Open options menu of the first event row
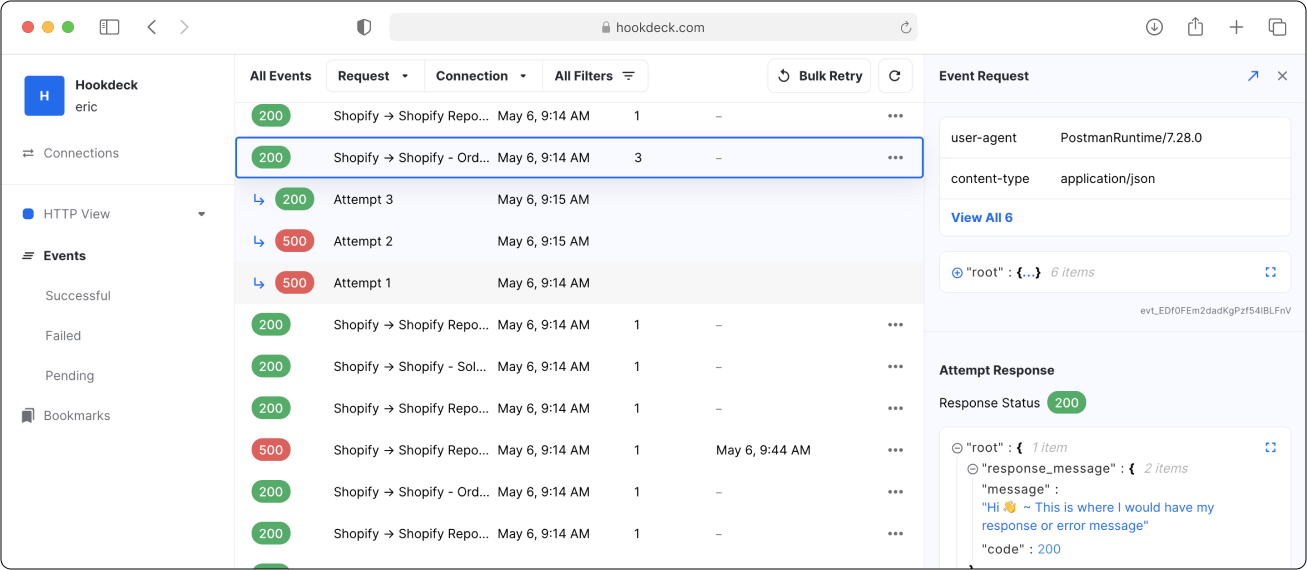 (x=895, y=116)
